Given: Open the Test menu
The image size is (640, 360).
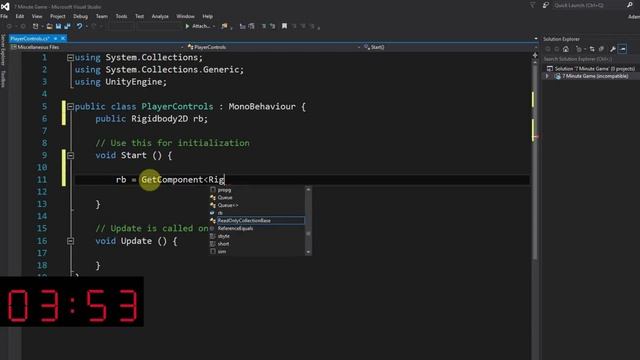Looking at the screenshot, I should (x=140, y=16).
